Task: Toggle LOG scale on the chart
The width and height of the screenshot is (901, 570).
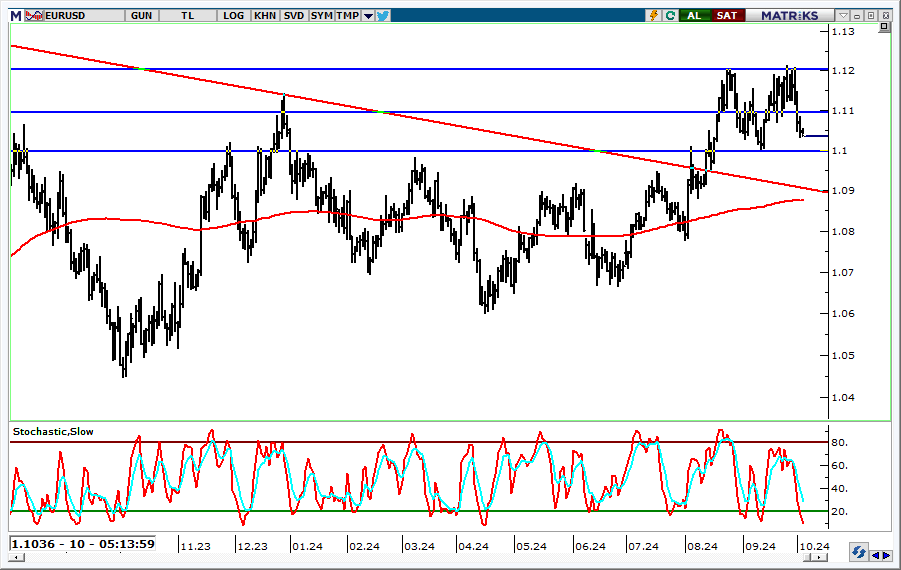Action: point(234,15)
